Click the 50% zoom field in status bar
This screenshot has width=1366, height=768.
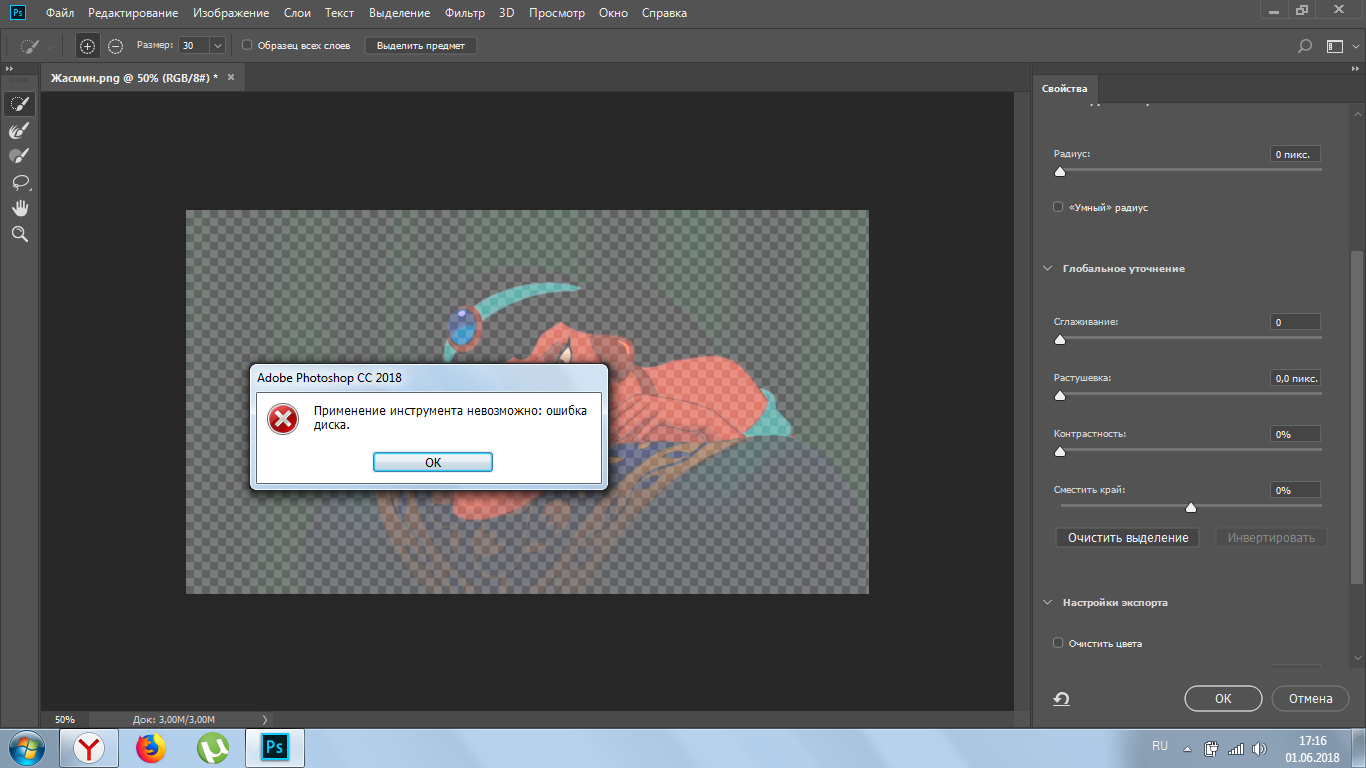(x=65, y=719)
